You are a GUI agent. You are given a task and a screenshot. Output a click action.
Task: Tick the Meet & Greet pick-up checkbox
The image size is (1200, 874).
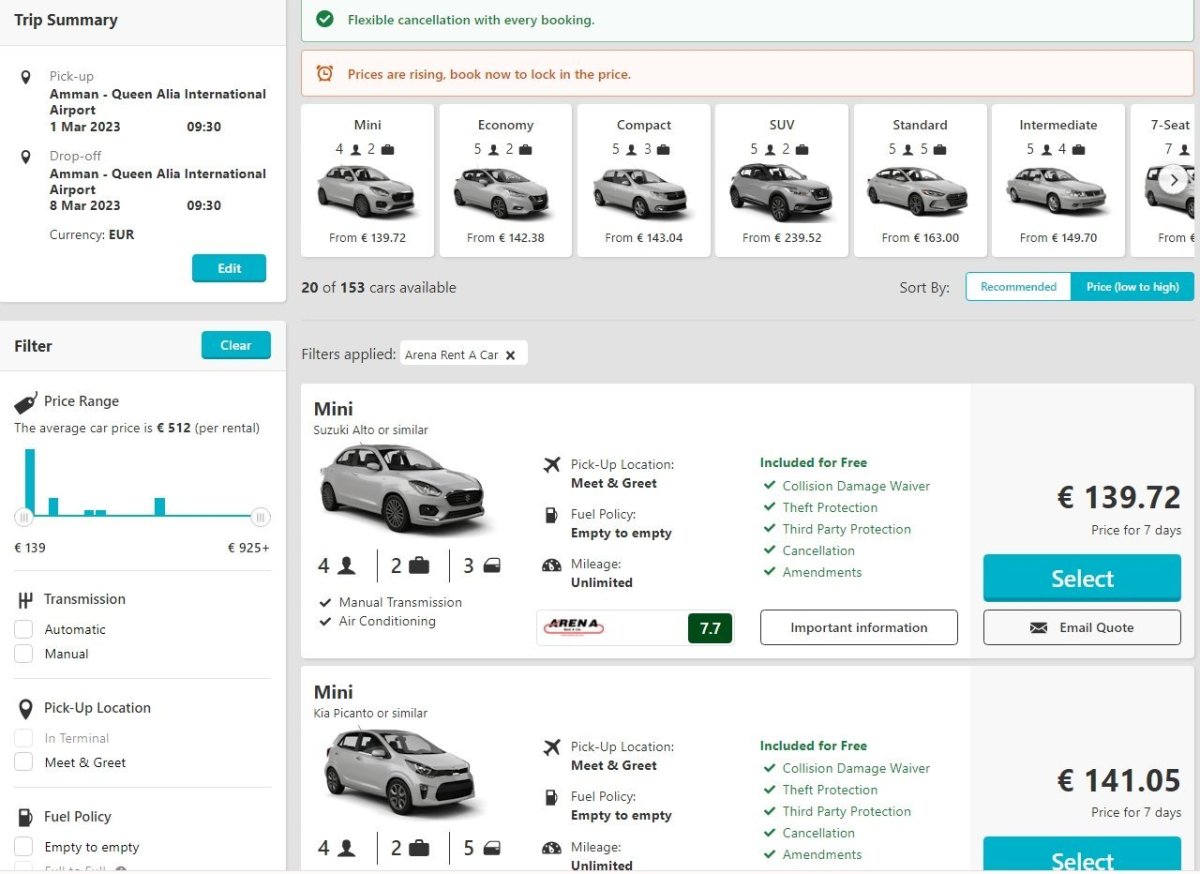pyautogui.click(x=24, y=763)
